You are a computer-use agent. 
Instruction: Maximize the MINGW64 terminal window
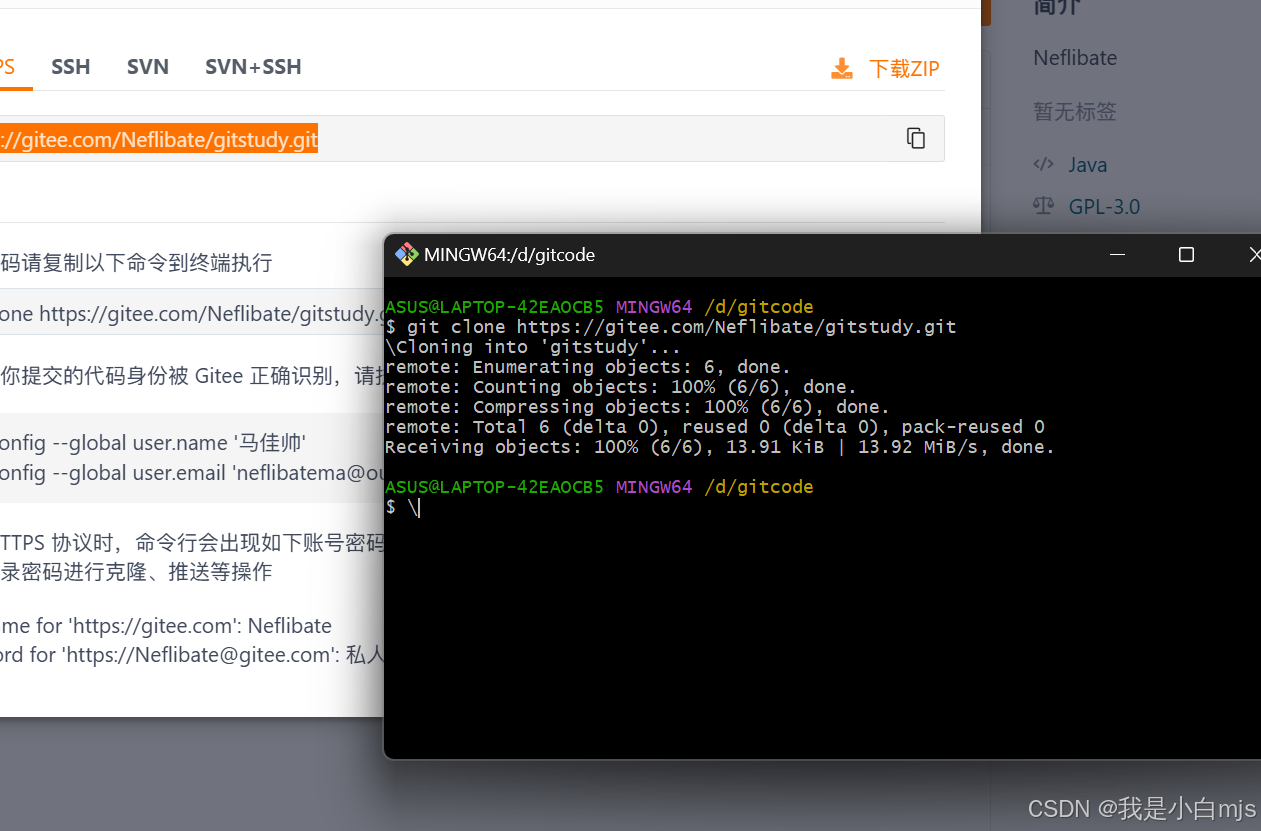[x=1186, y=255]
